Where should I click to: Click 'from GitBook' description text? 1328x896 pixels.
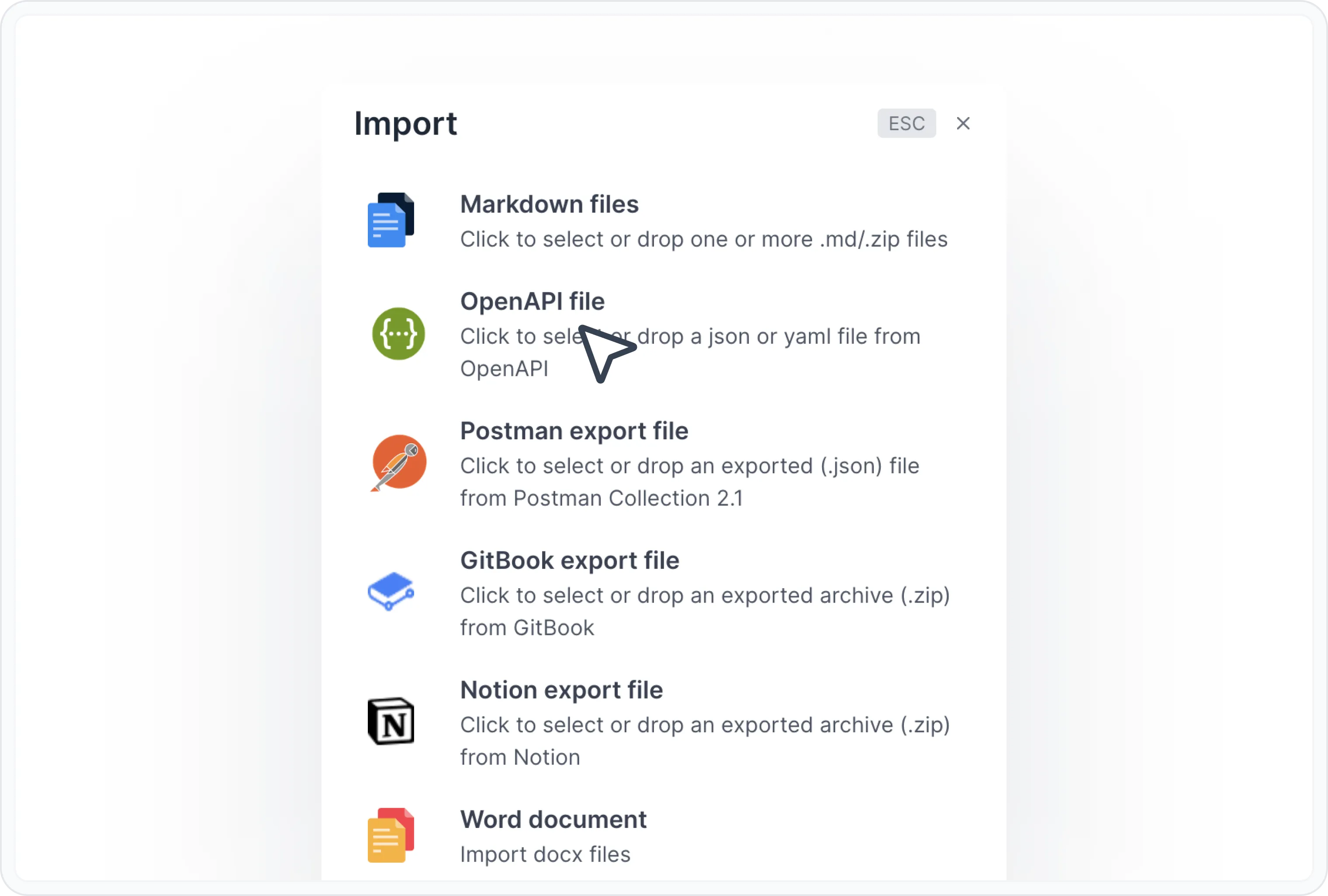[527, 627]
